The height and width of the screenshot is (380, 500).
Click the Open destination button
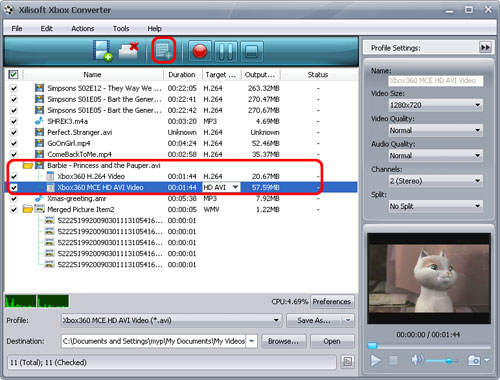(332, 341)
